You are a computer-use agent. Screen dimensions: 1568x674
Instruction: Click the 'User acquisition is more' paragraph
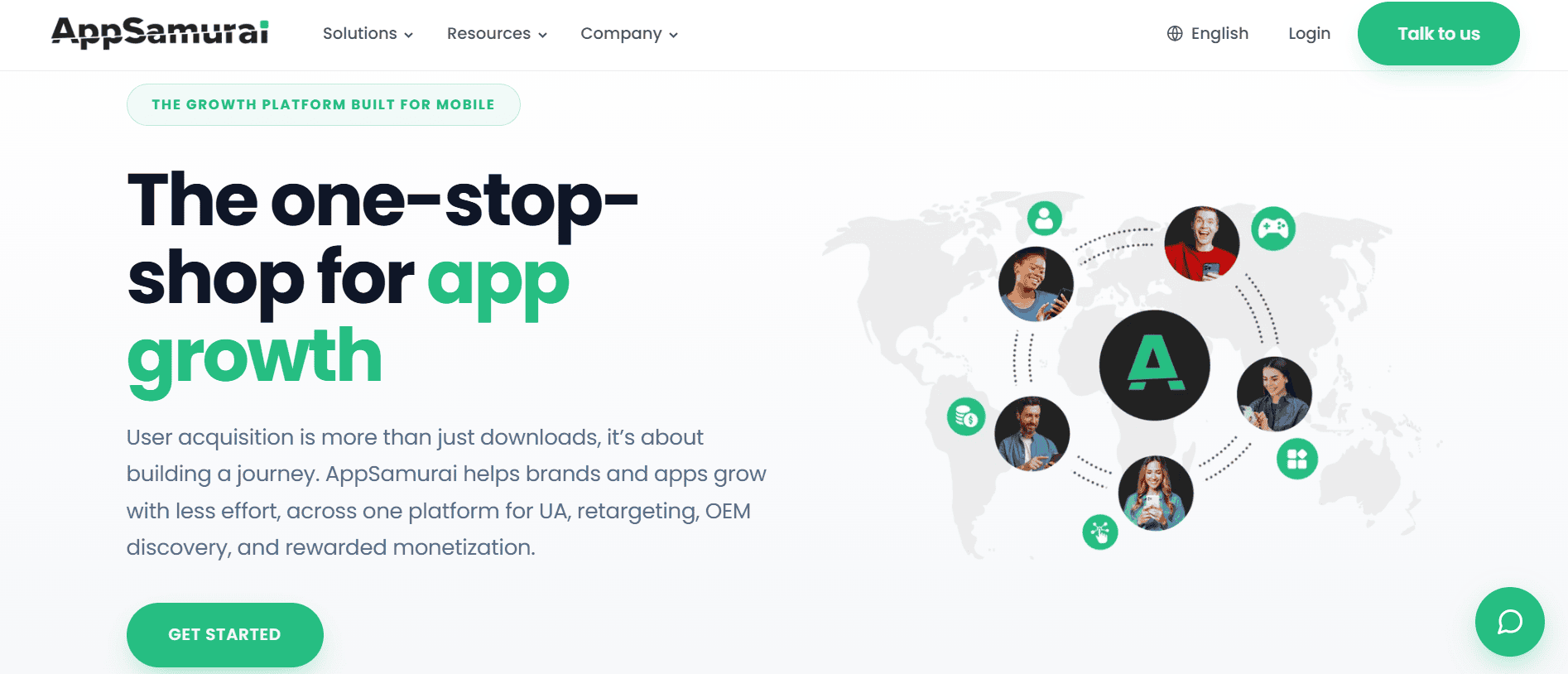tap(446, 492)
